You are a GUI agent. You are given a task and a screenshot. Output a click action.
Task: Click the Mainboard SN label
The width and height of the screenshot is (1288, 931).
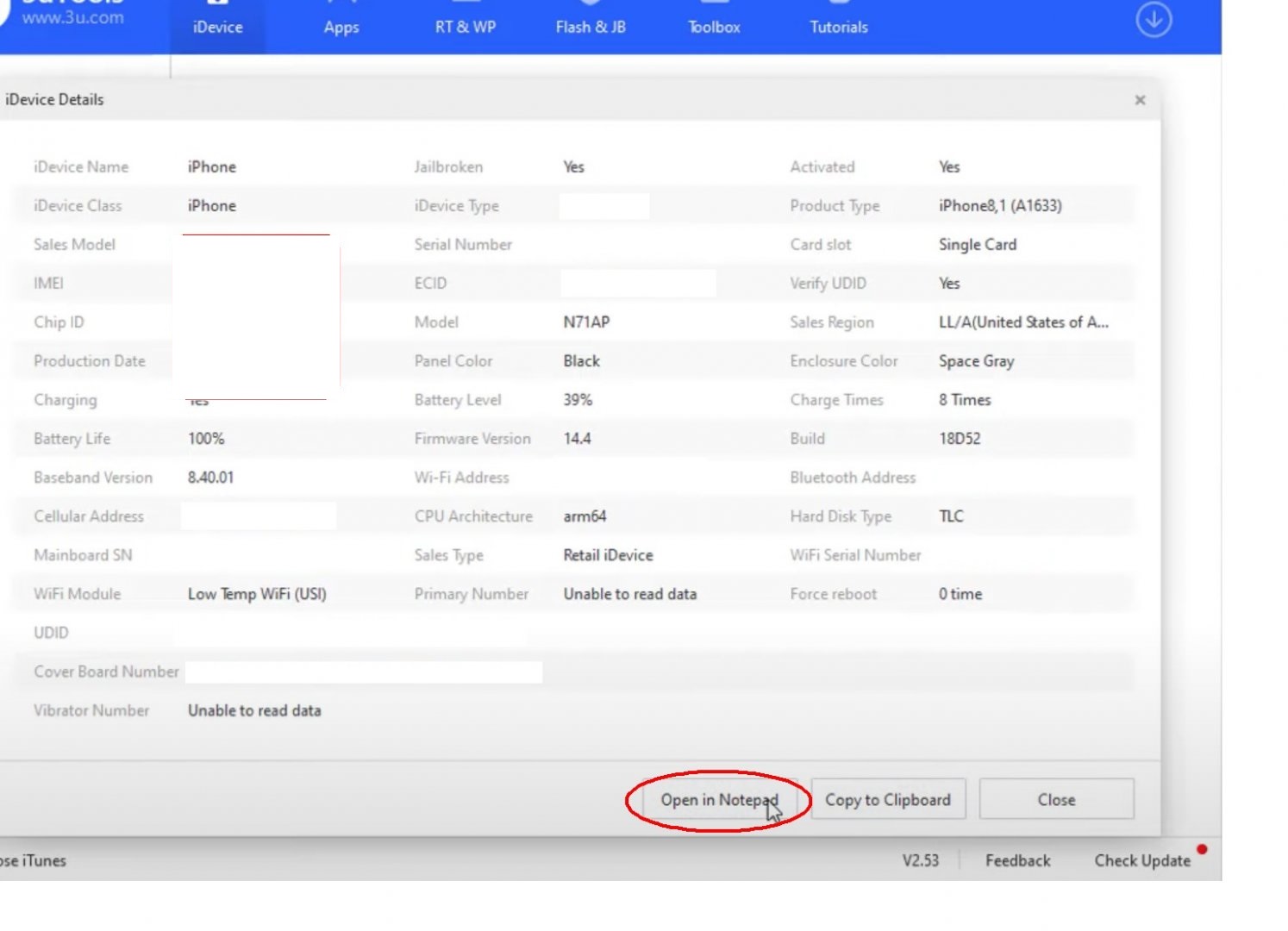[x=83, y=555]
